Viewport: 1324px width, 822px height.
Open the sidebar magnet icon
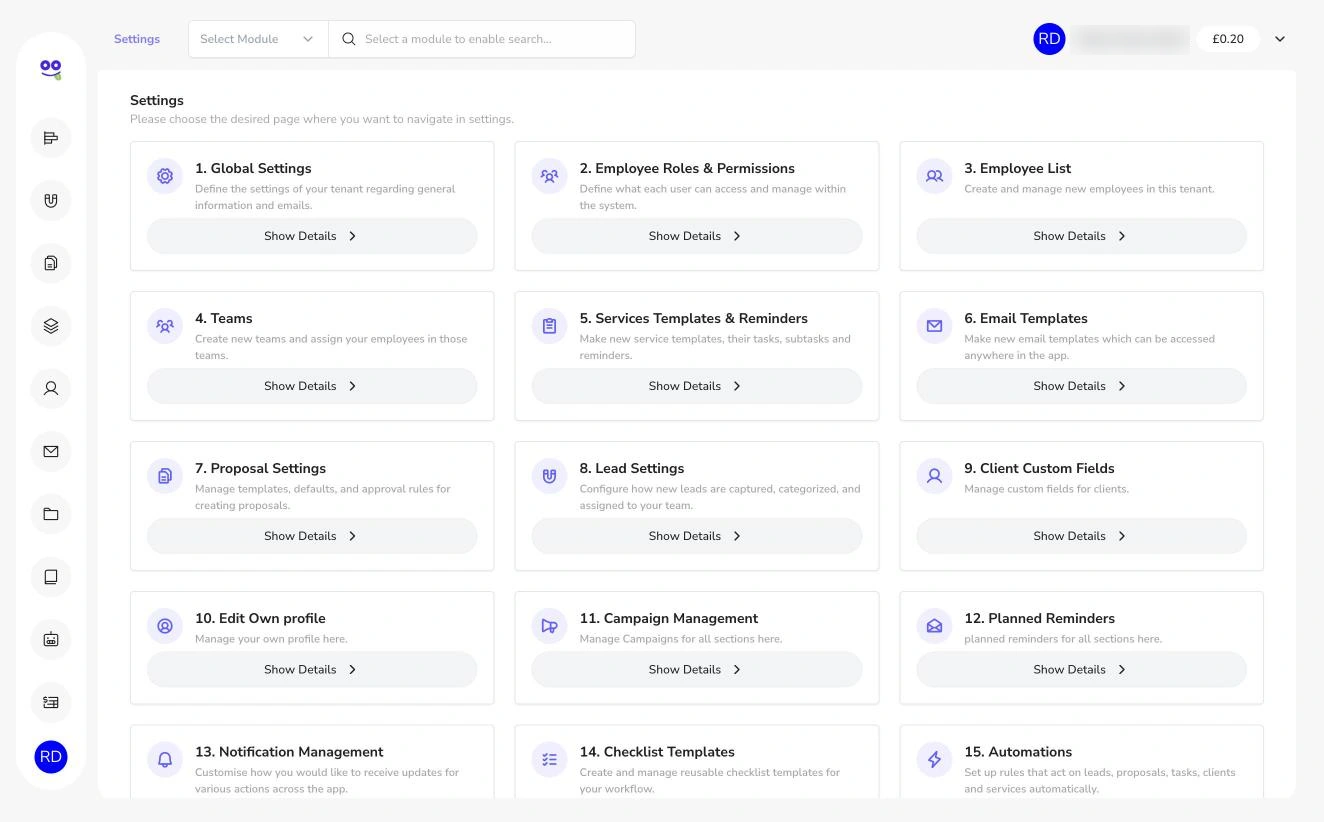pyautogui.click(x=51, y=200)
